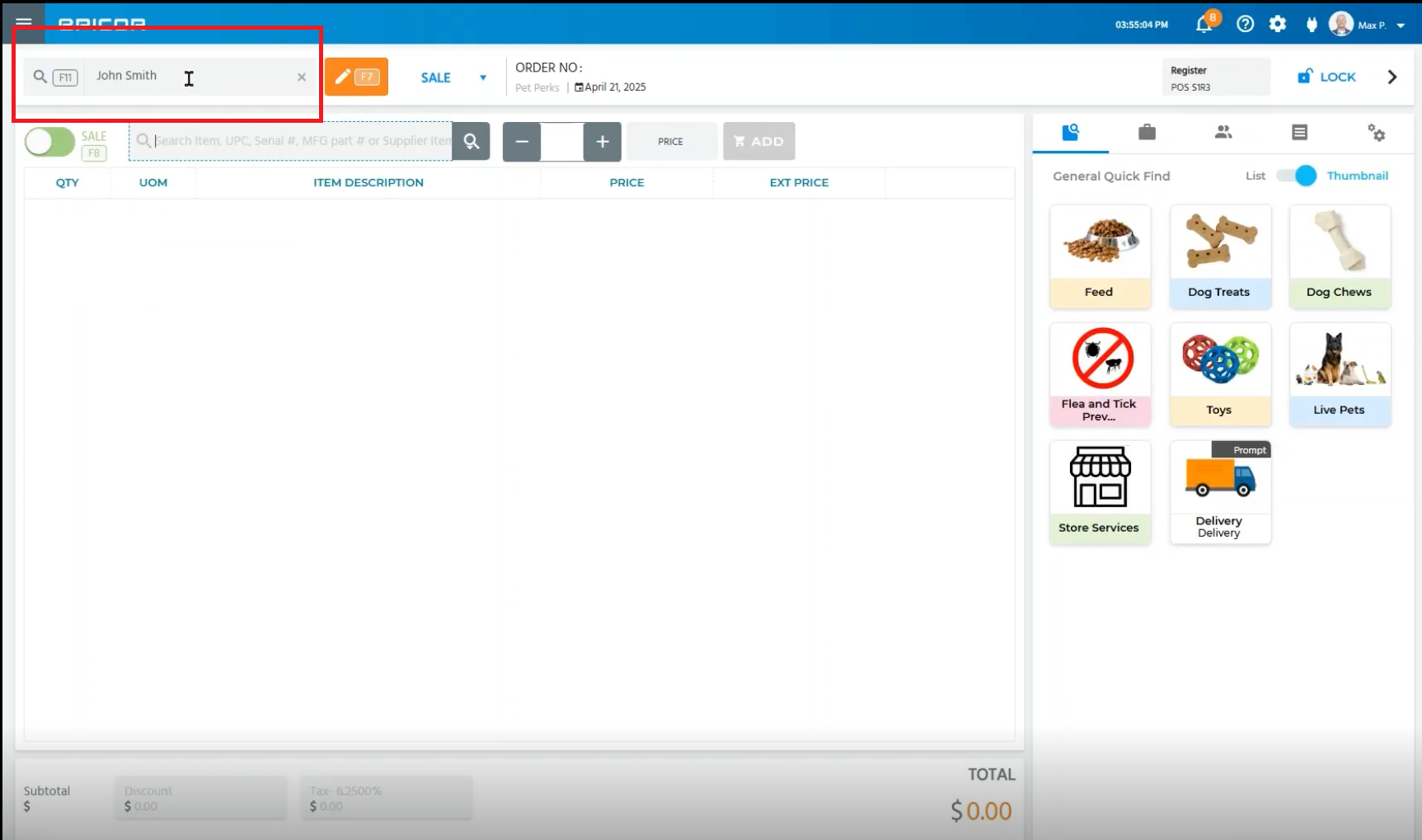Image resolution: width=1422 pixels, height=840 pixels.
Task: Open the settings gear in header
Action: [1278, 24]
